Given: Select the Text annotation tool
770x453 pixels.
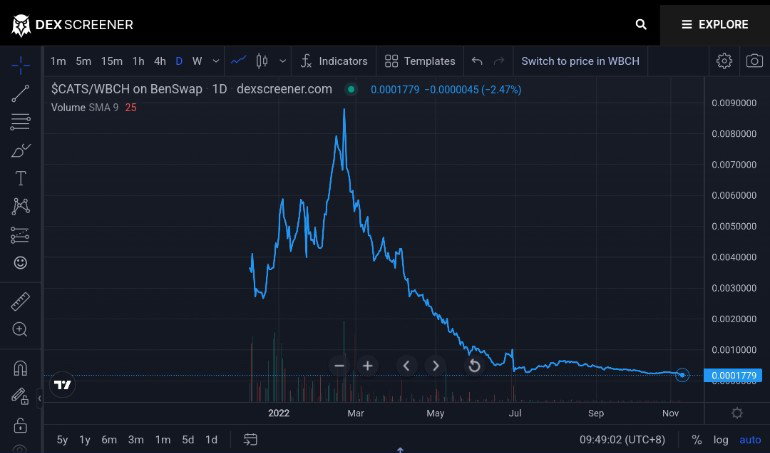Looking at the screenshot, I should point(20,178).
